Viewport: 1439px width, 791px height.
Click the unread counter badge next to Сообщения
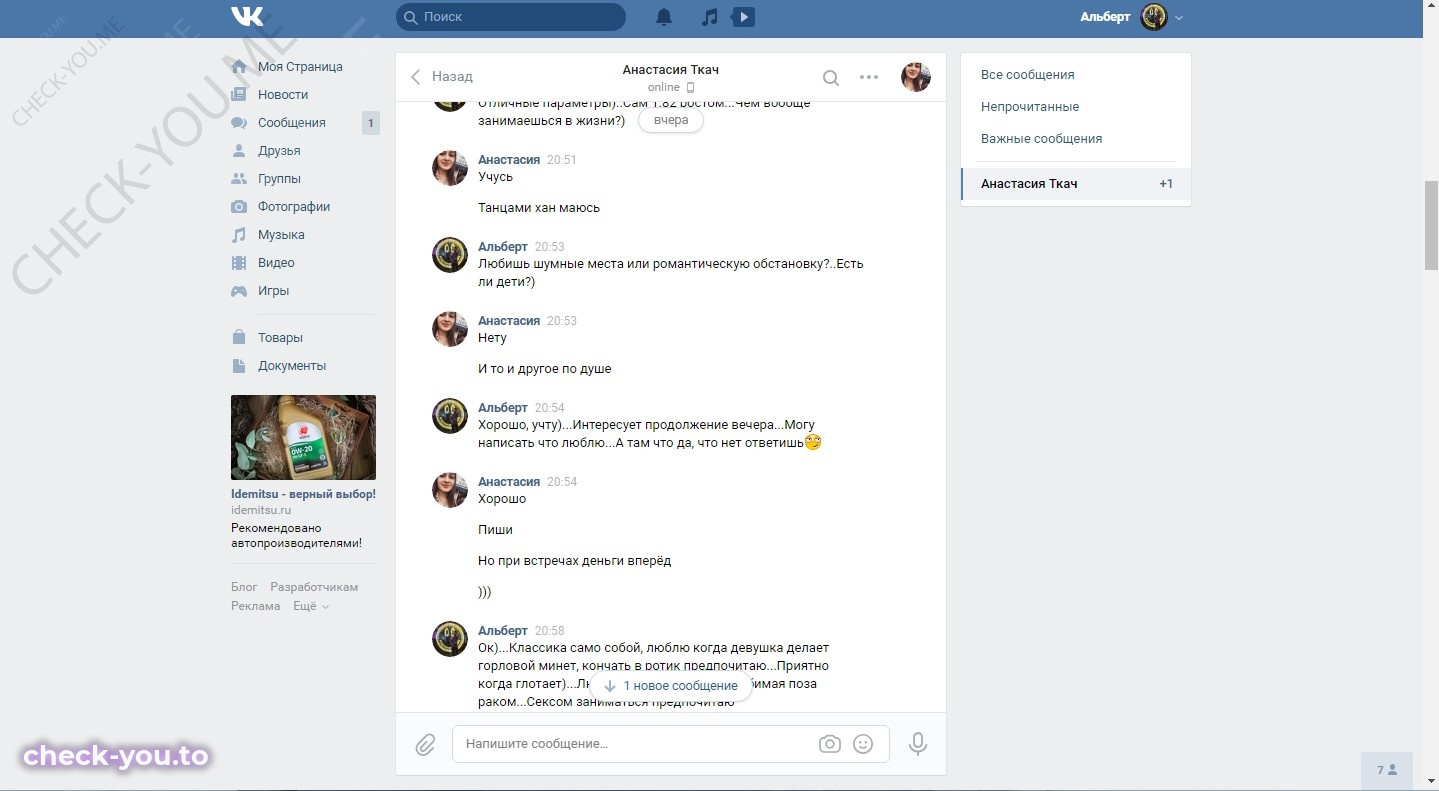pyautogui.click(x=370, y=123)
